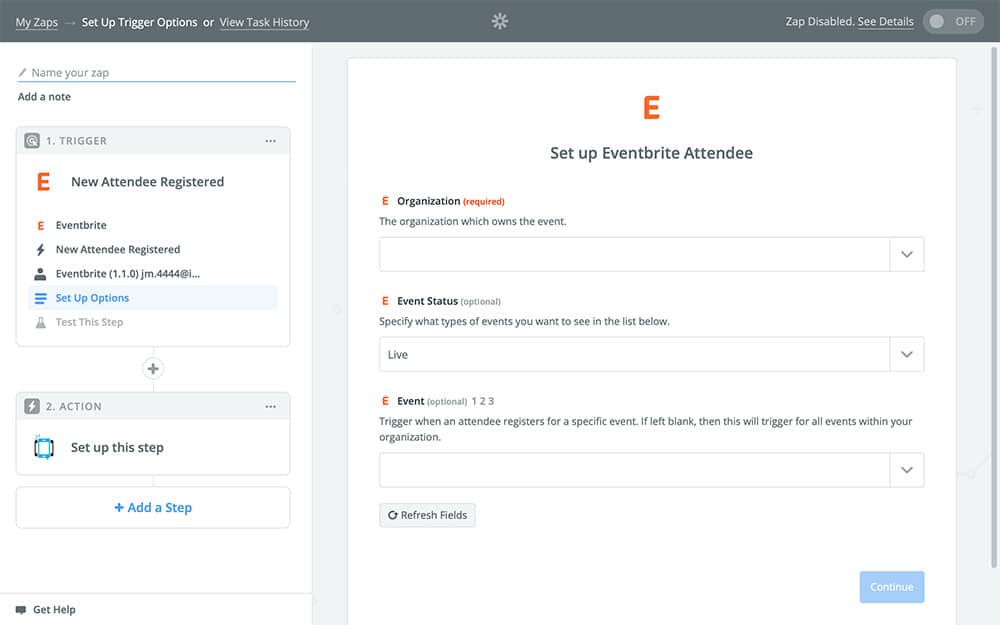Click the large Eventbrite logo above form title
1000x625 pixels.
click(651, 108)
